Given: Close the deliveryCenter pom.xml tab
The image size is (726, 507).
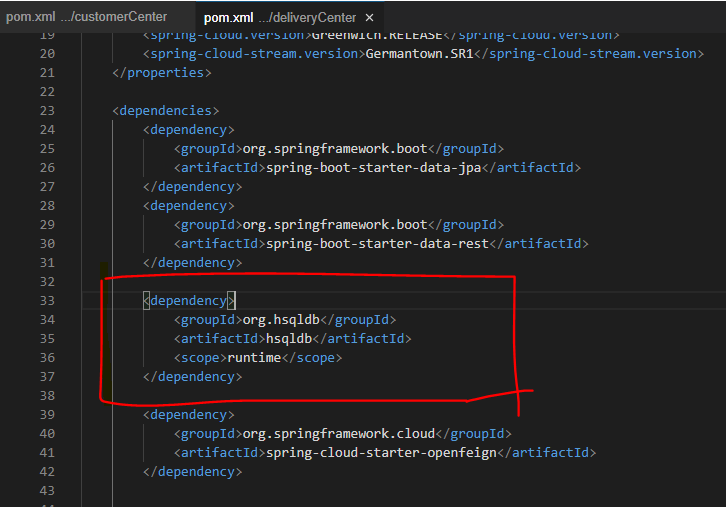Looking at the screenshot, I should (369, 18).
